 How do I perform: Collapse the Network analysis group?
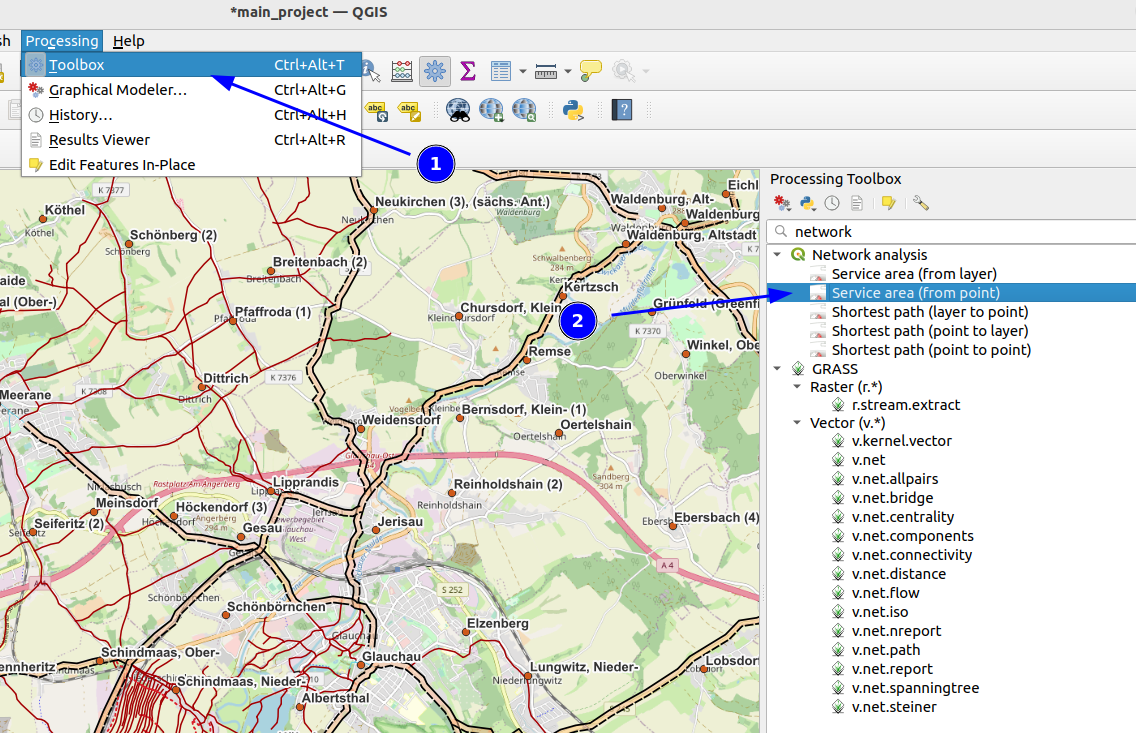point(777,254)
